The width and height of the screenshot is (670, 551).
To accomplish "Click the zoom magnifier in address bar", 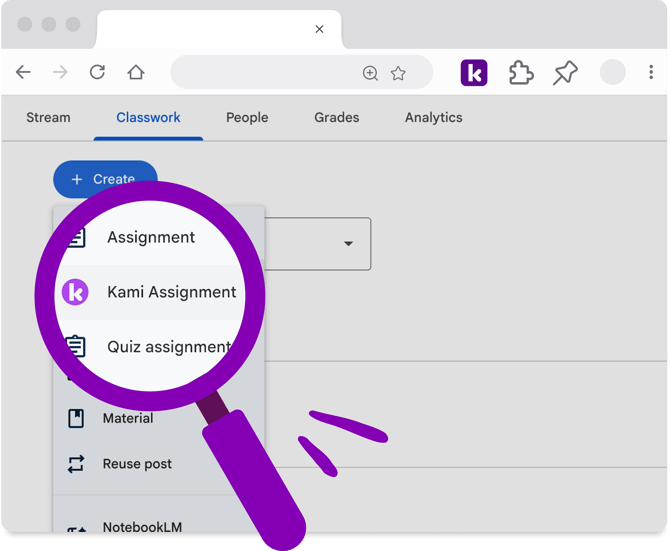I will [370, 73].
